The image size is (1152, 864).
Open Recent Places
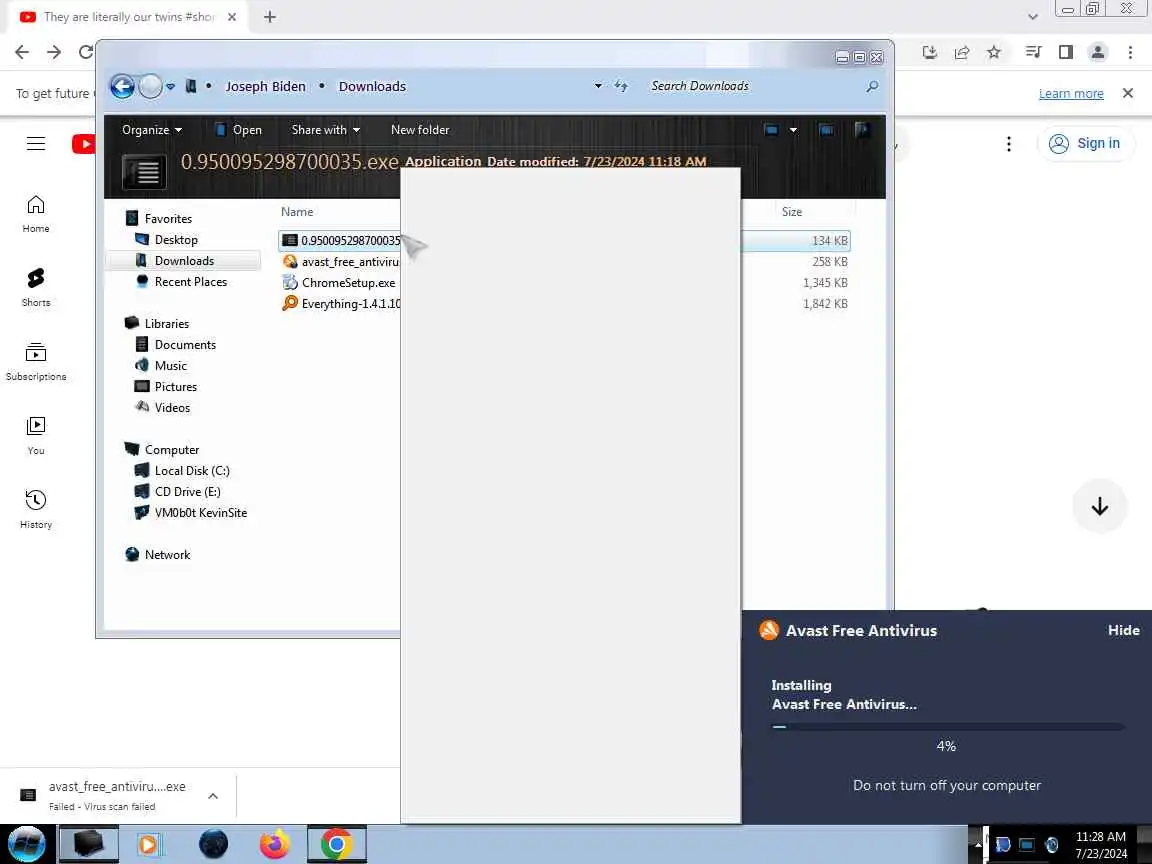(x=190, y=282)
